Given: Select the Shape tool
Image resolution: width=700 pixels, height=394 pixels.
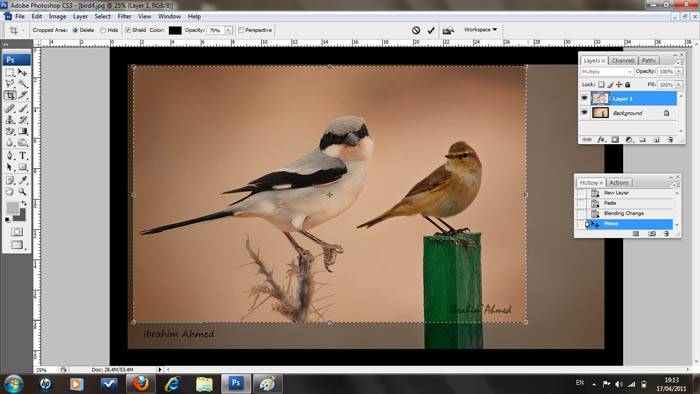Looking at the screenshot, I should [22, 167].
